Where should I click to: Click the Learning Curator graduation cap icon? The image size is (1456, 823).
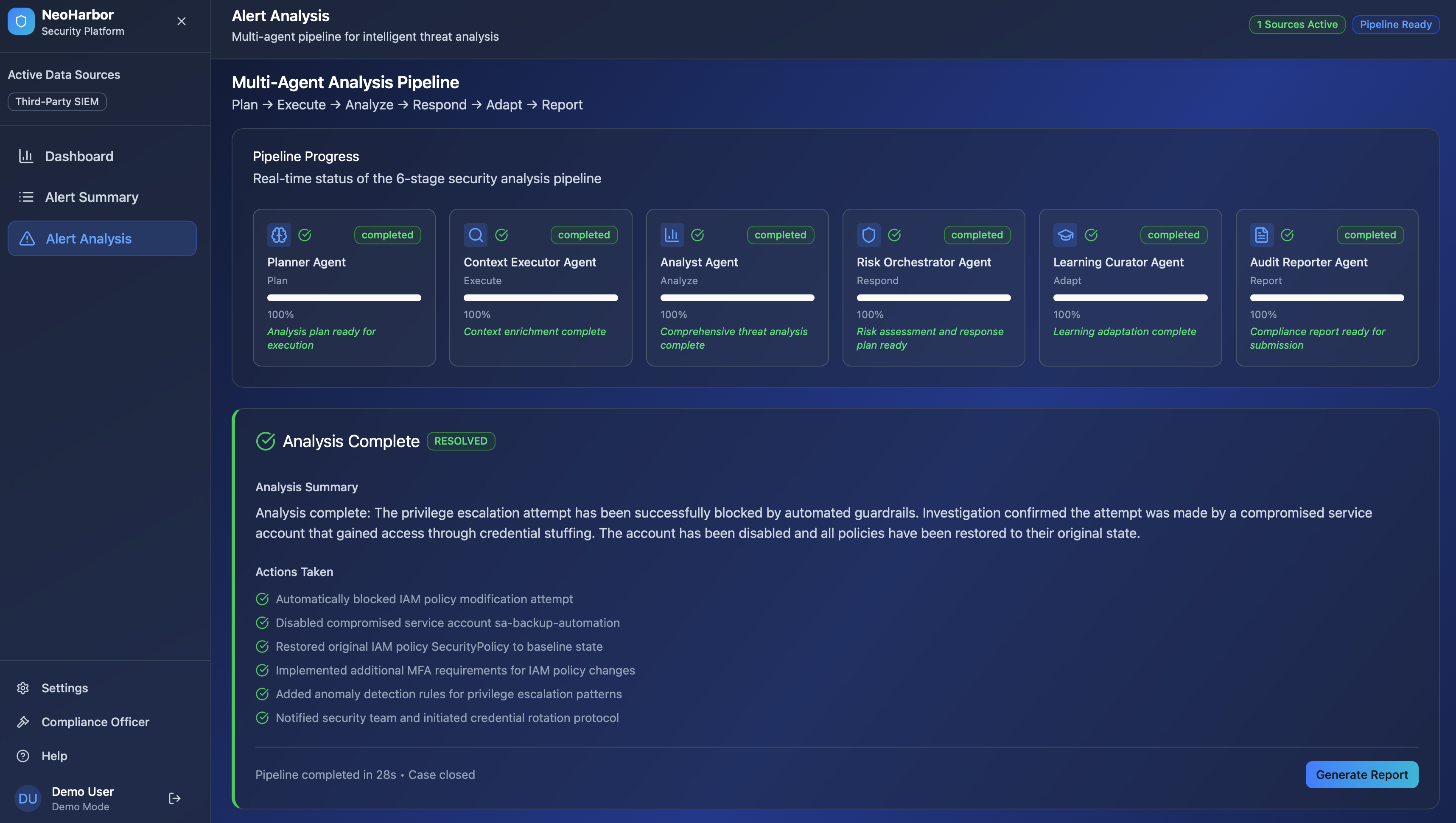pyautogui.click(x=1065, y=235)
